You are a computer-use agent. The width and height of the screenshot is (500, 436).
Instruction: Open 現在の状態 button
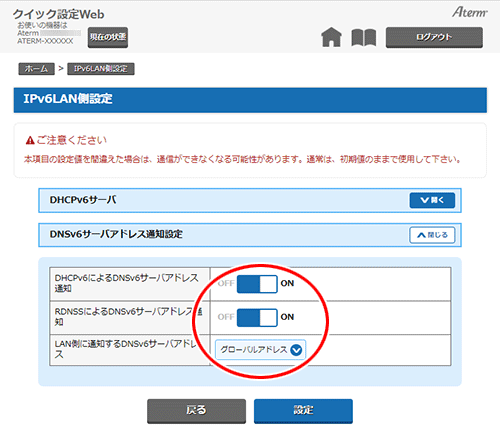pyautogui.click(x=108, y=37)
